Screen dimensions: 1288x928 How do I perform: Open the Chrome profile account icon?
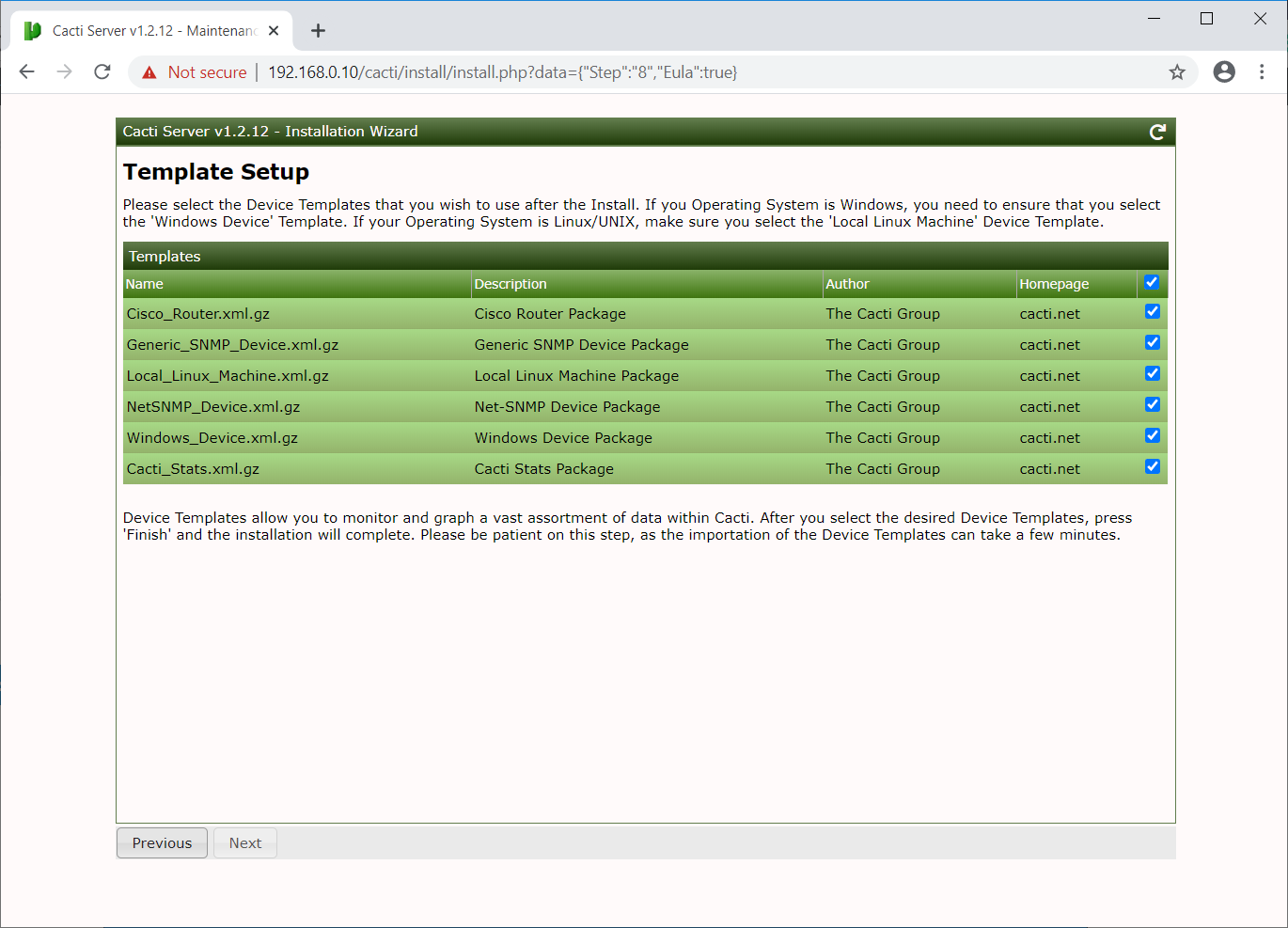(x=1224, y=72)
